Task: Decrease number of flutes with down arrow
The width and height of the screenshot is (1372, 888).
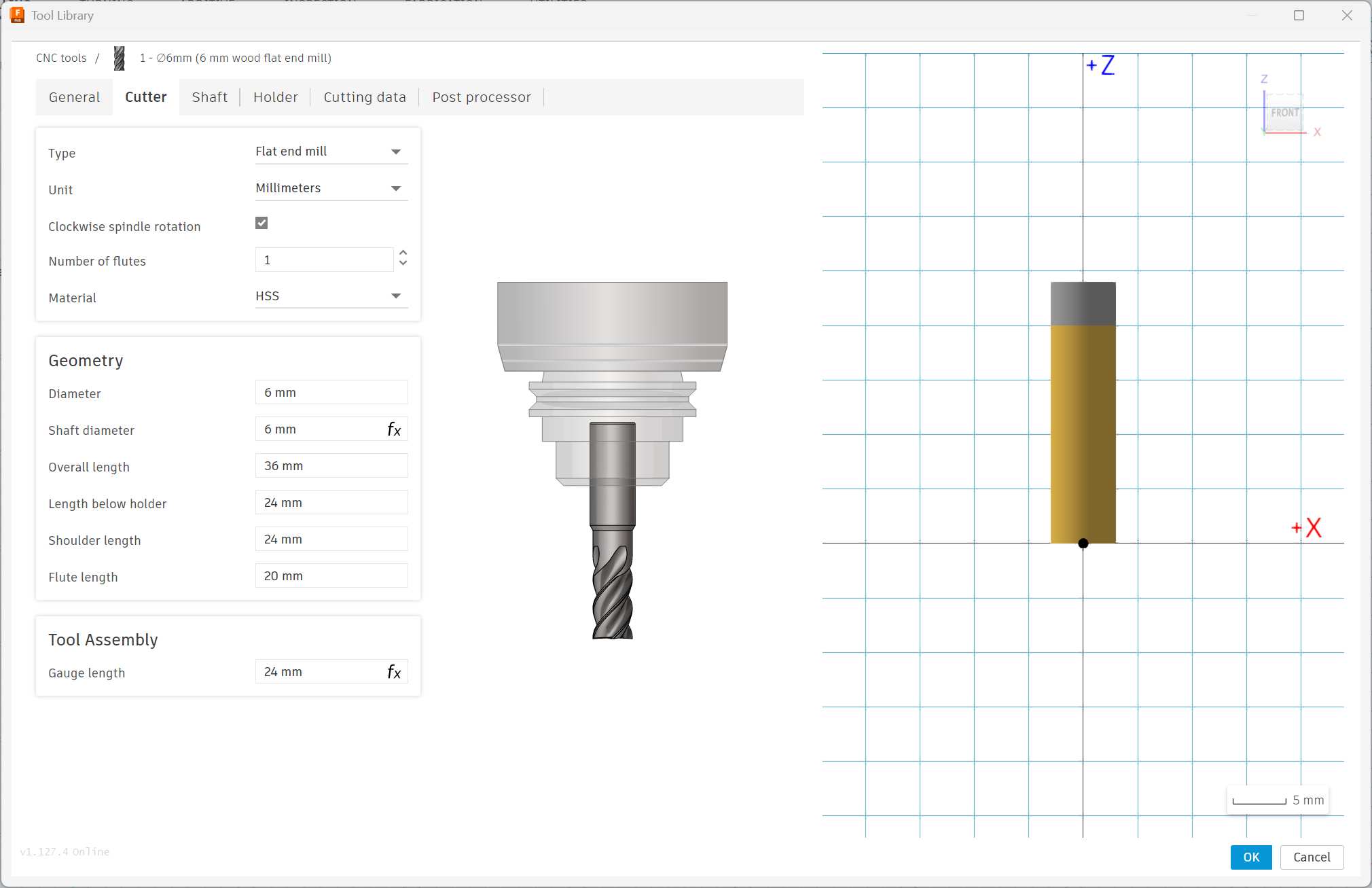Action: click(403, 264)
